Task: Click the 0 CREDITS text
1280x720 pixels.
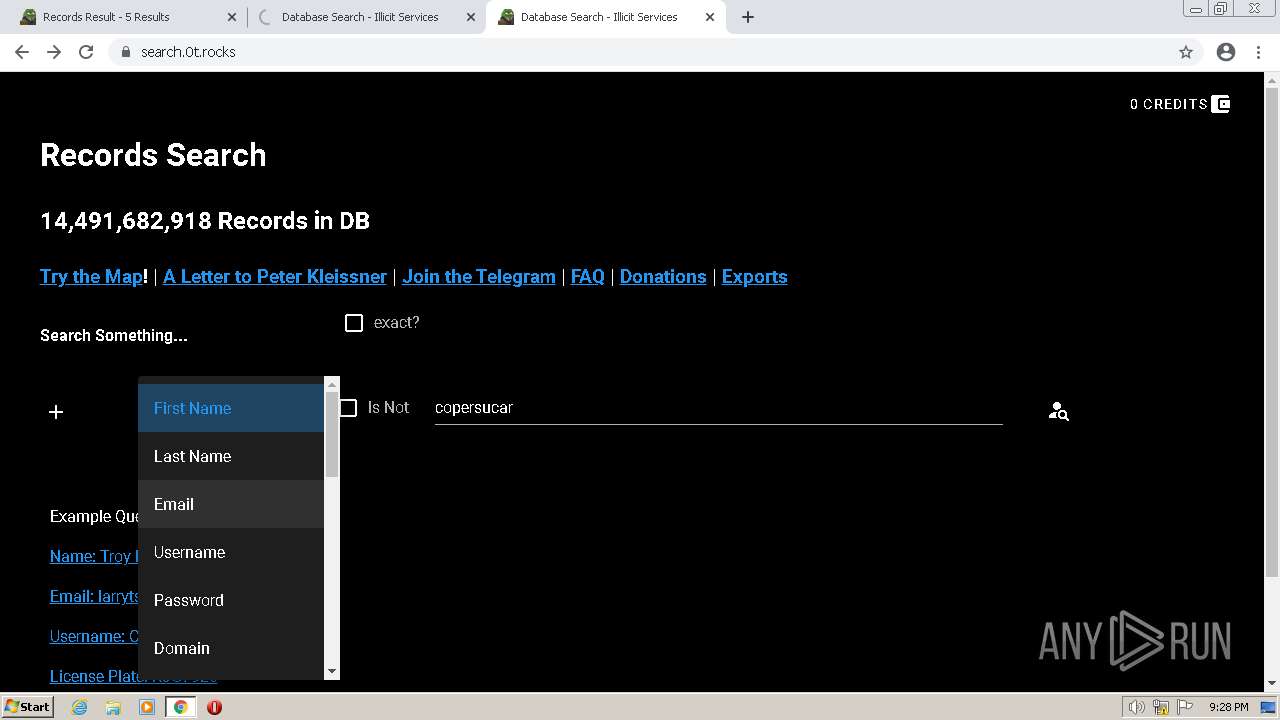Action: pos(1169,104)
